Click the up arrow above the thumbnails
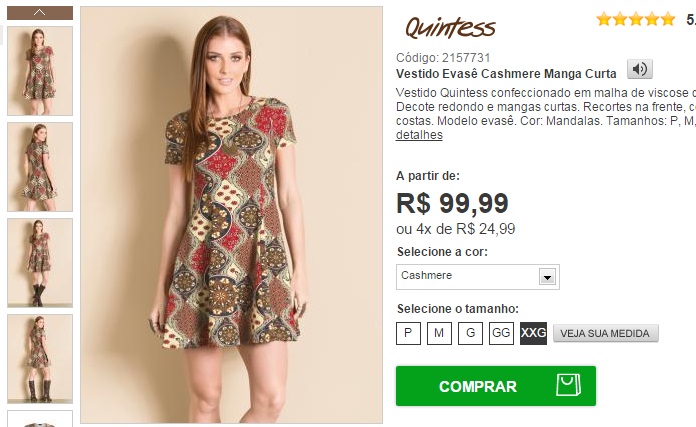The image size is (696, 427). [40, 13]
